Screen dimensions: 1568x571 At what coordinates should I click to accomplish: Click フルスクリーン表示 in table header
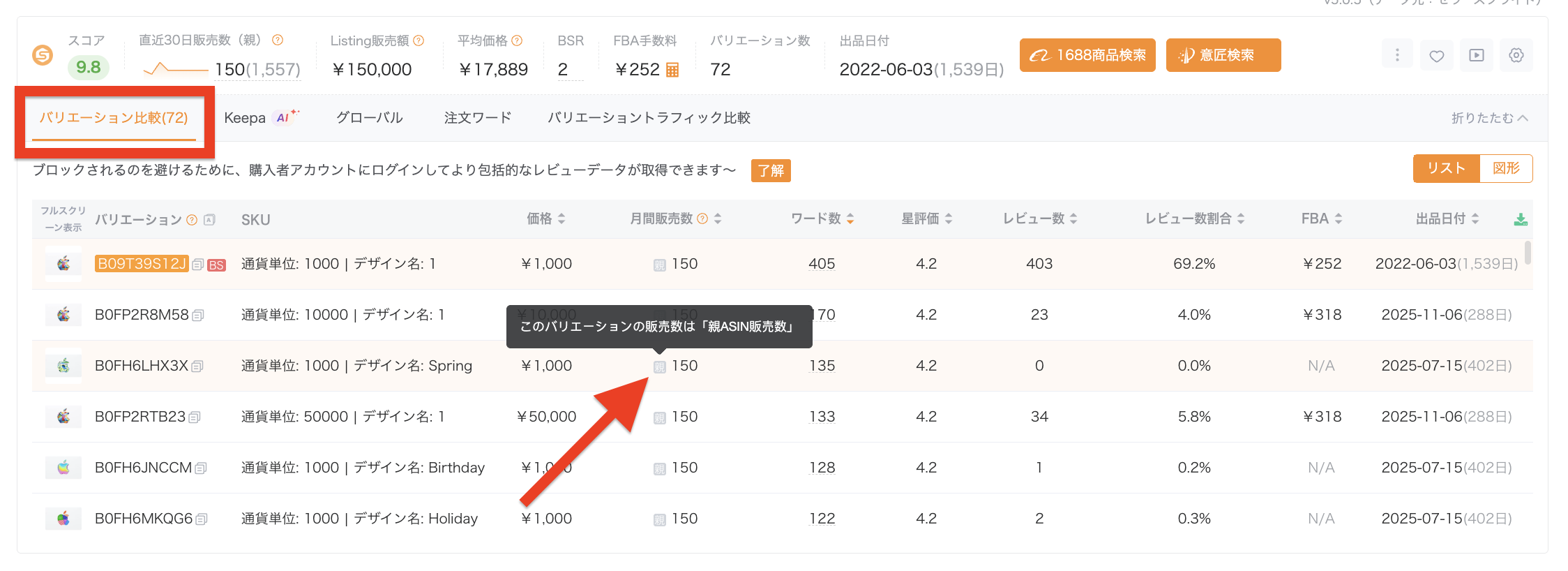[63, 219]
